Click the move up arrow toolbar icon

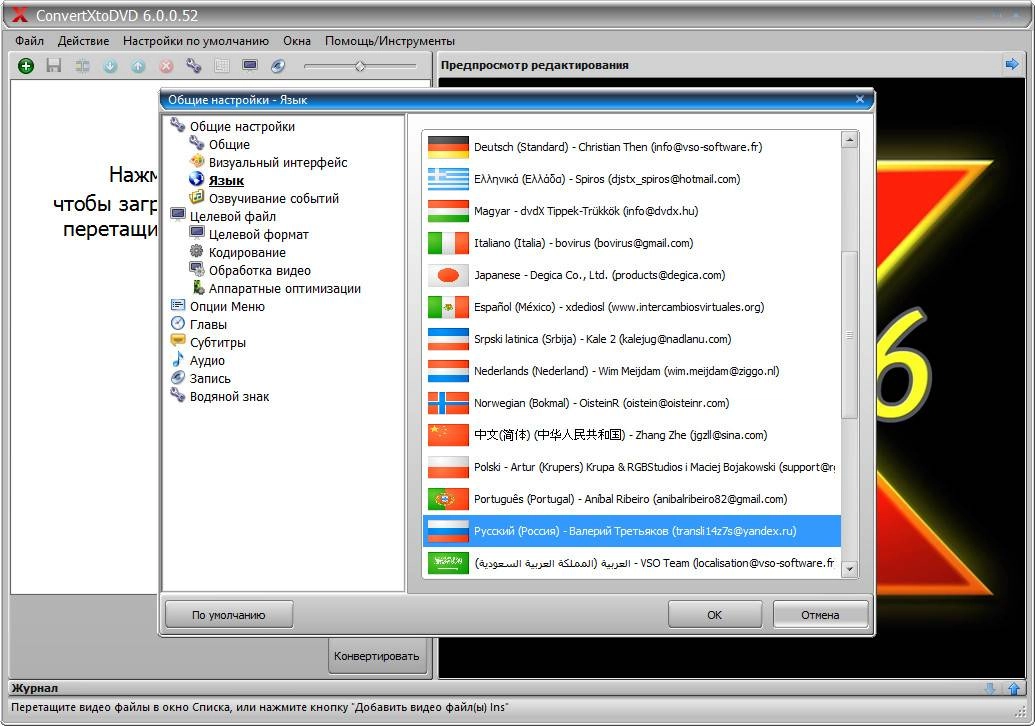[x=138, y=65]
